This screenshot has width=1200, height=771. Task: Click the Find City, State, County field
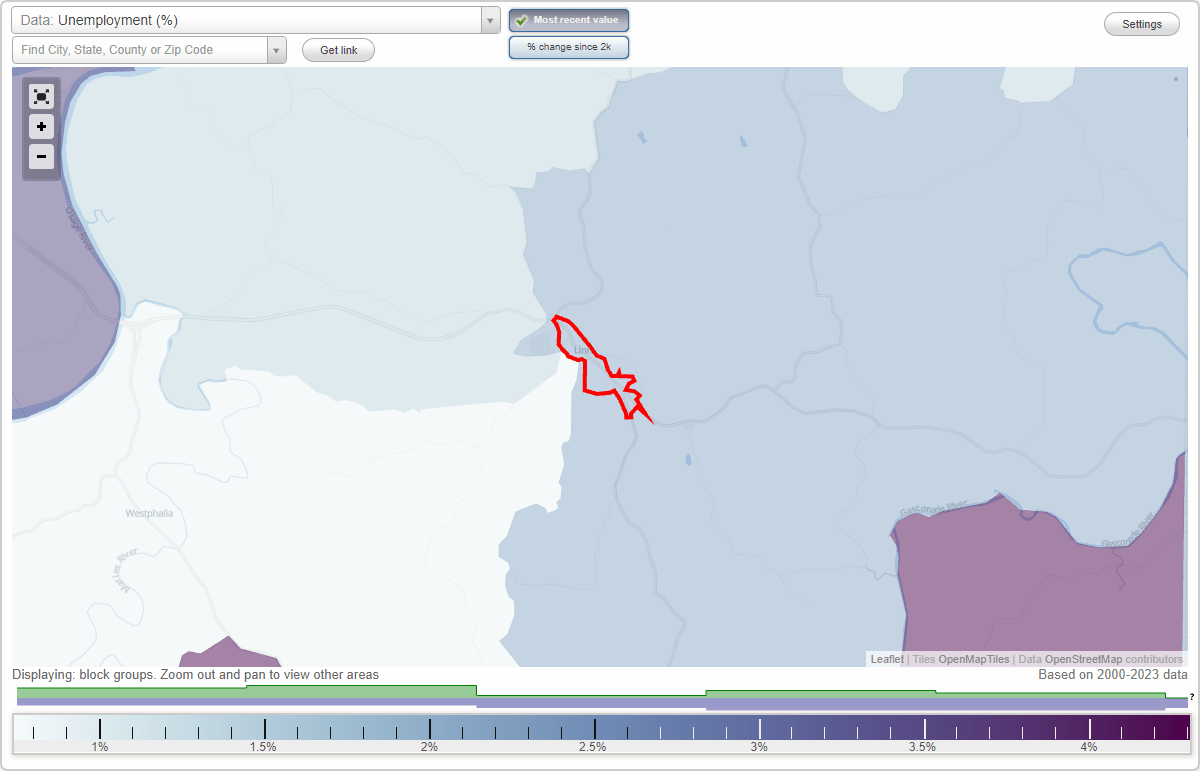click(x=140, y=50)
